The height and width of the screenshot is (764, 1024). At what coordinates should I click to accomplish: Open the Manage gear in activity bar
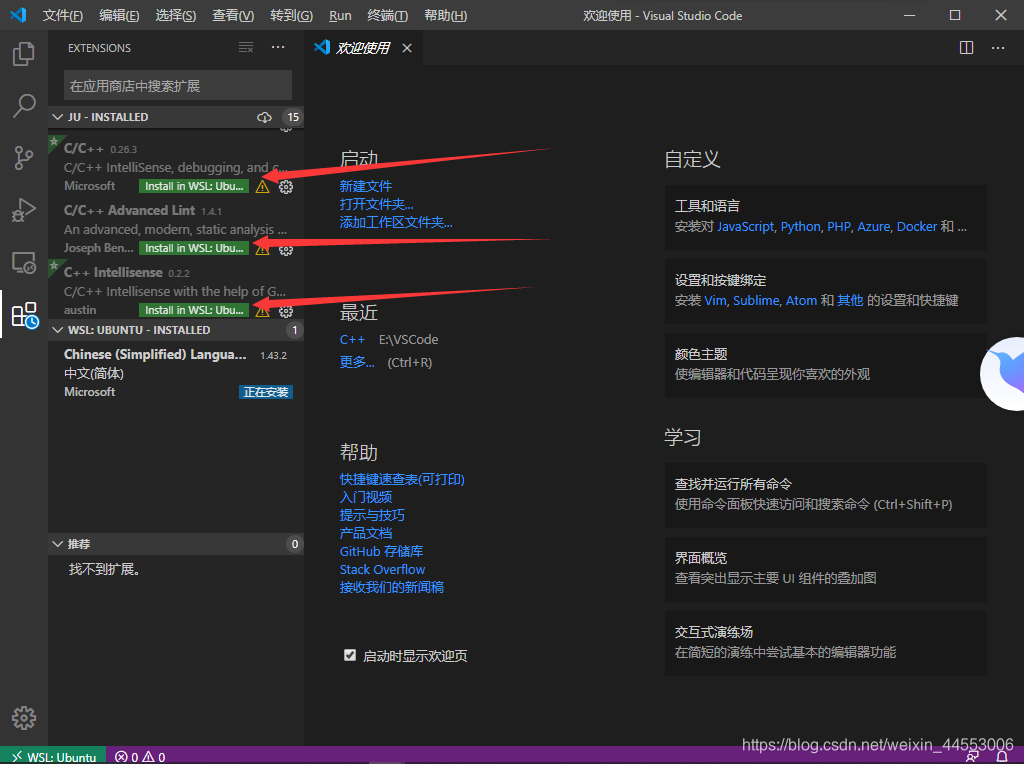tap(24, 718)
